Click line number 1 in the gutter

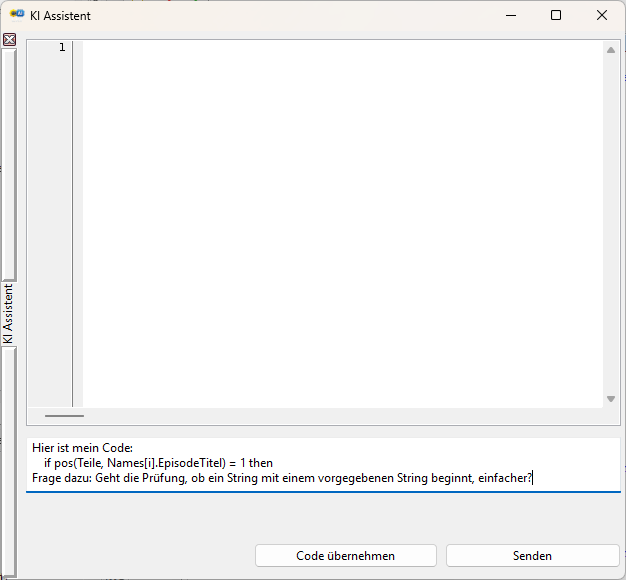click(62, 47)
